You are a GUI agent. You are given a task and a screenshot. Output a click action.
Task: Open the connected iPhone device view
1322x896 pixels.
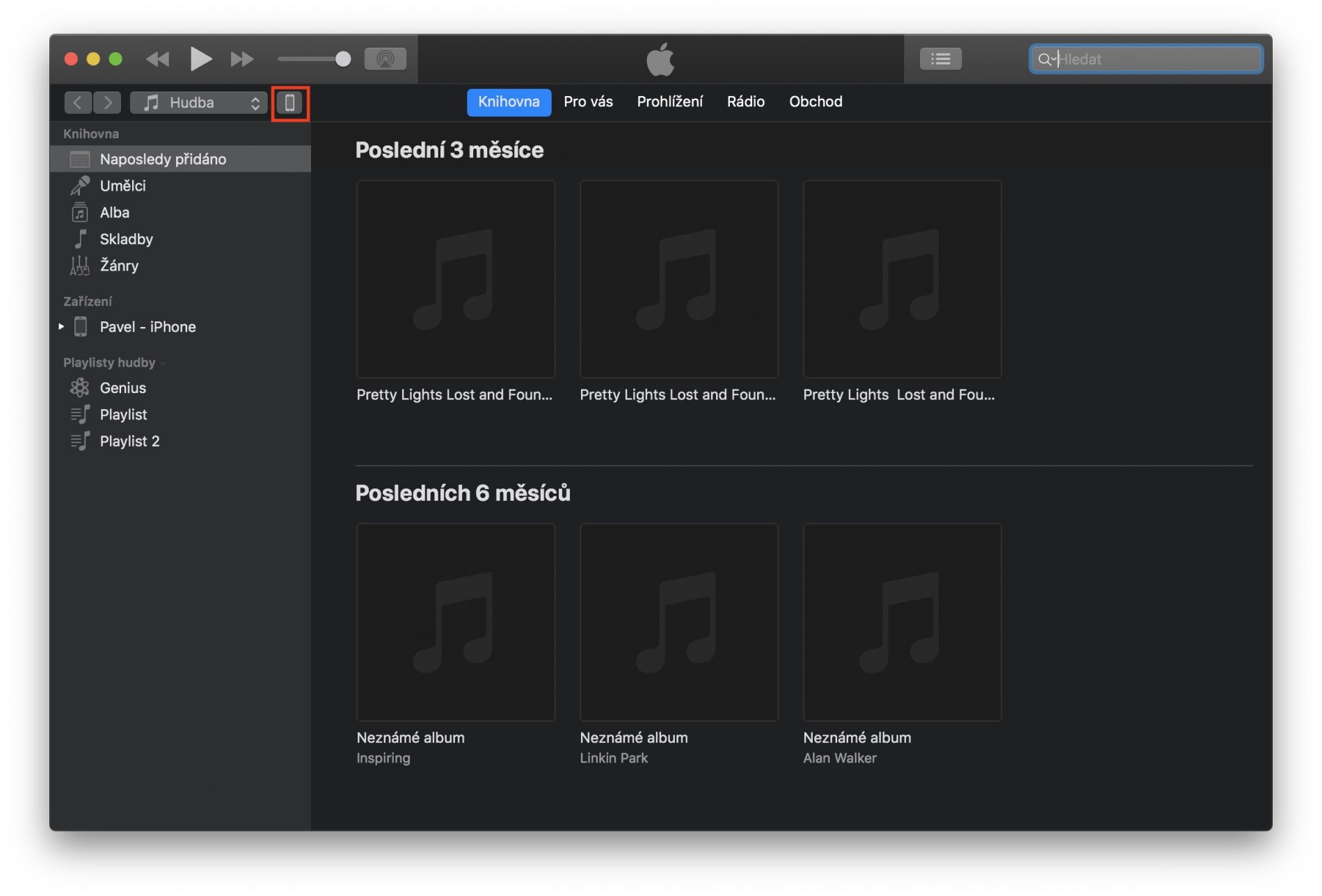(x=290, y=102)
